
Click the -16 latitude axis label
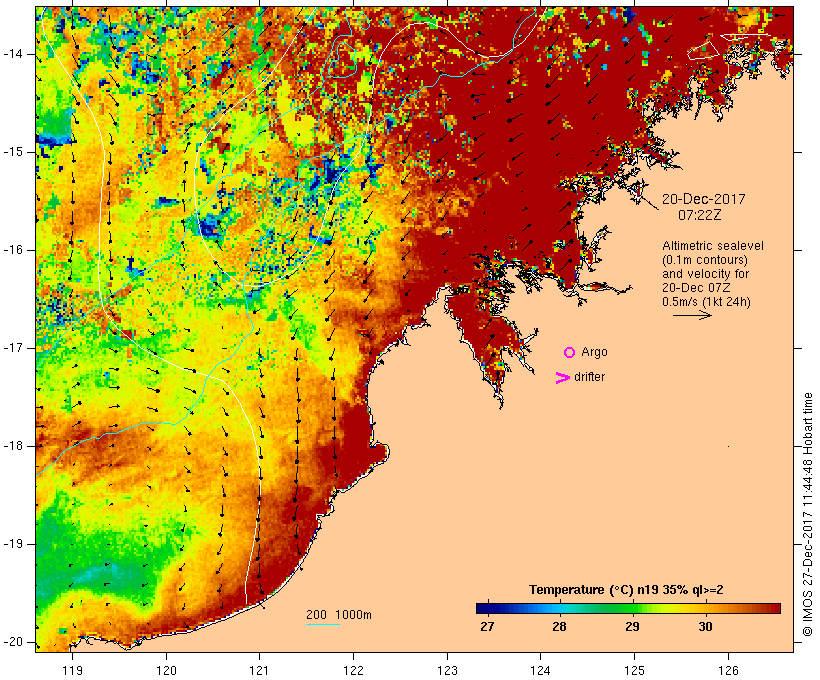(x=13, y=250)
